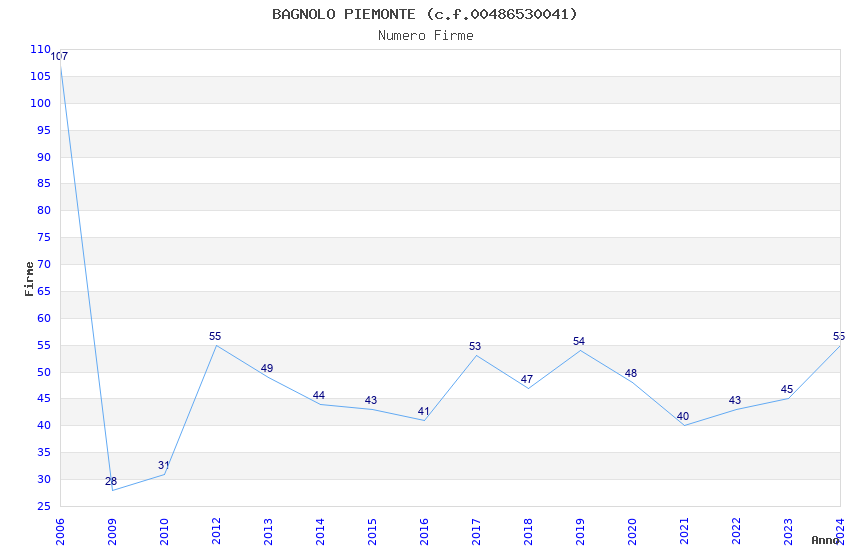Image resolution: width=850 pixels, height=550 pixels.
Task: Click the y-axis tick label 45
Action: tap(44, 398)
